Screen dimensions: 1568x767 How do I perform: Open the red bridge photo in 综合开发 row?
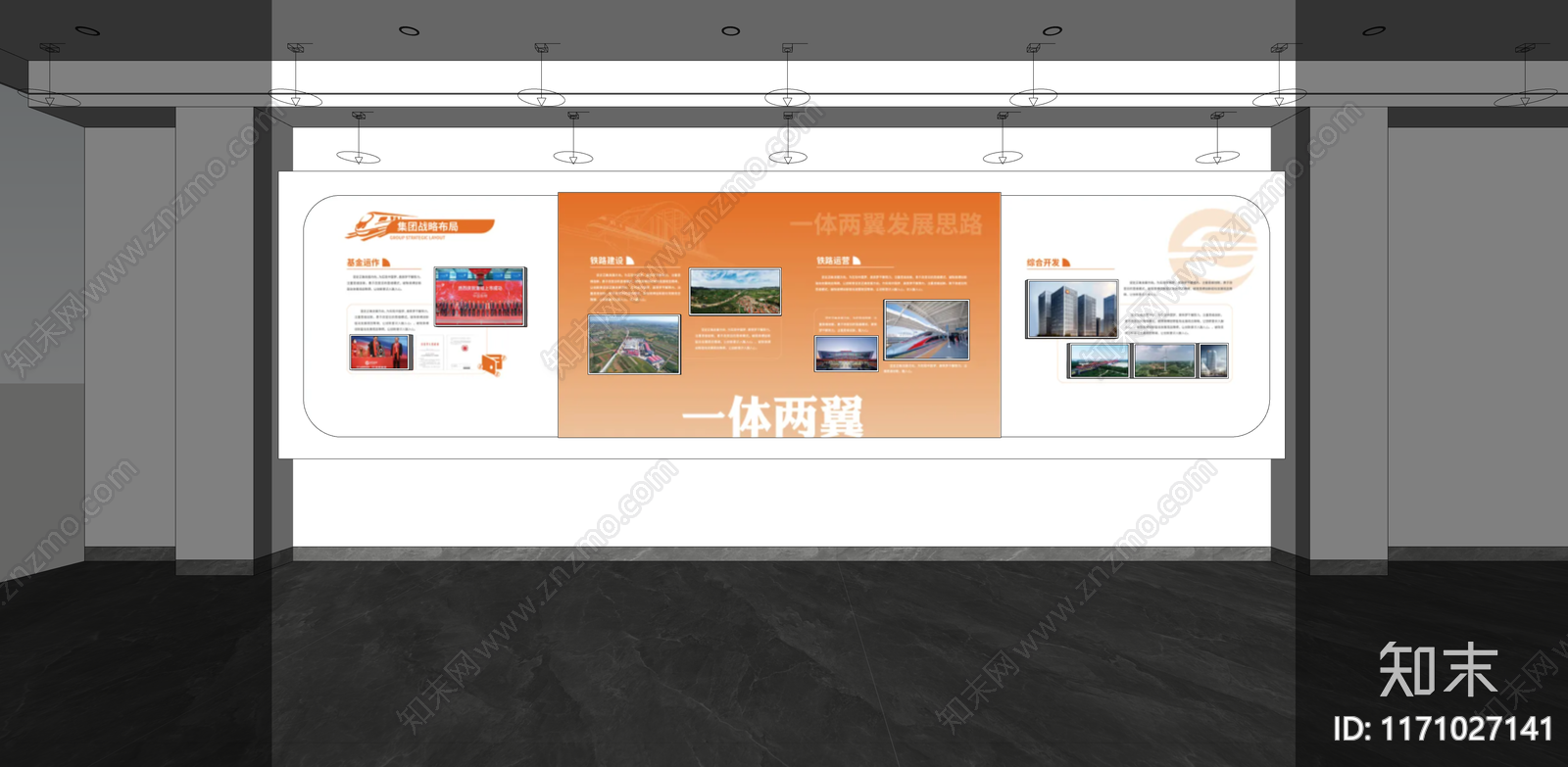(x=1100, y=360)
